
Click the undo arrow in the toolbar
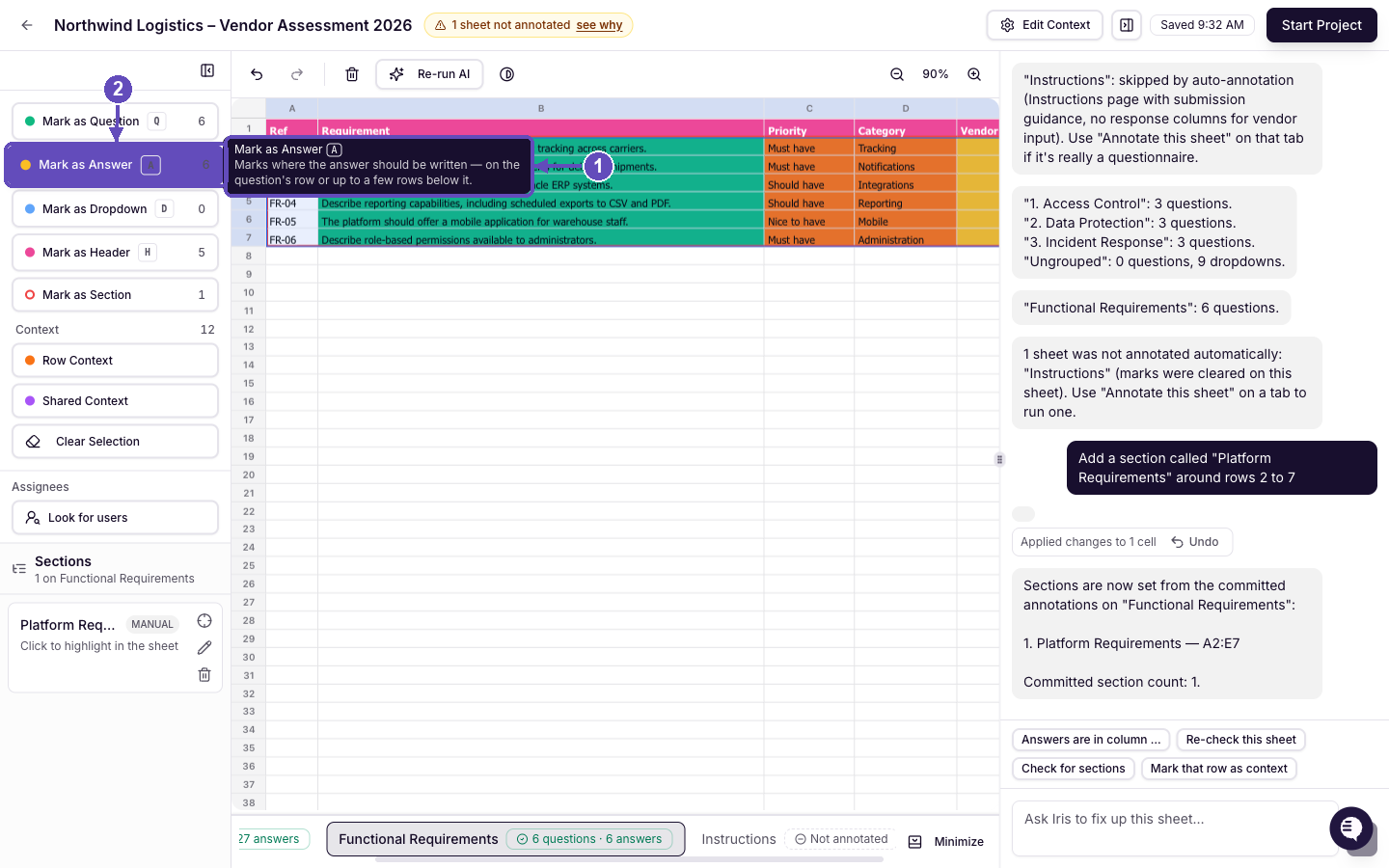click(x=257, y=74)
